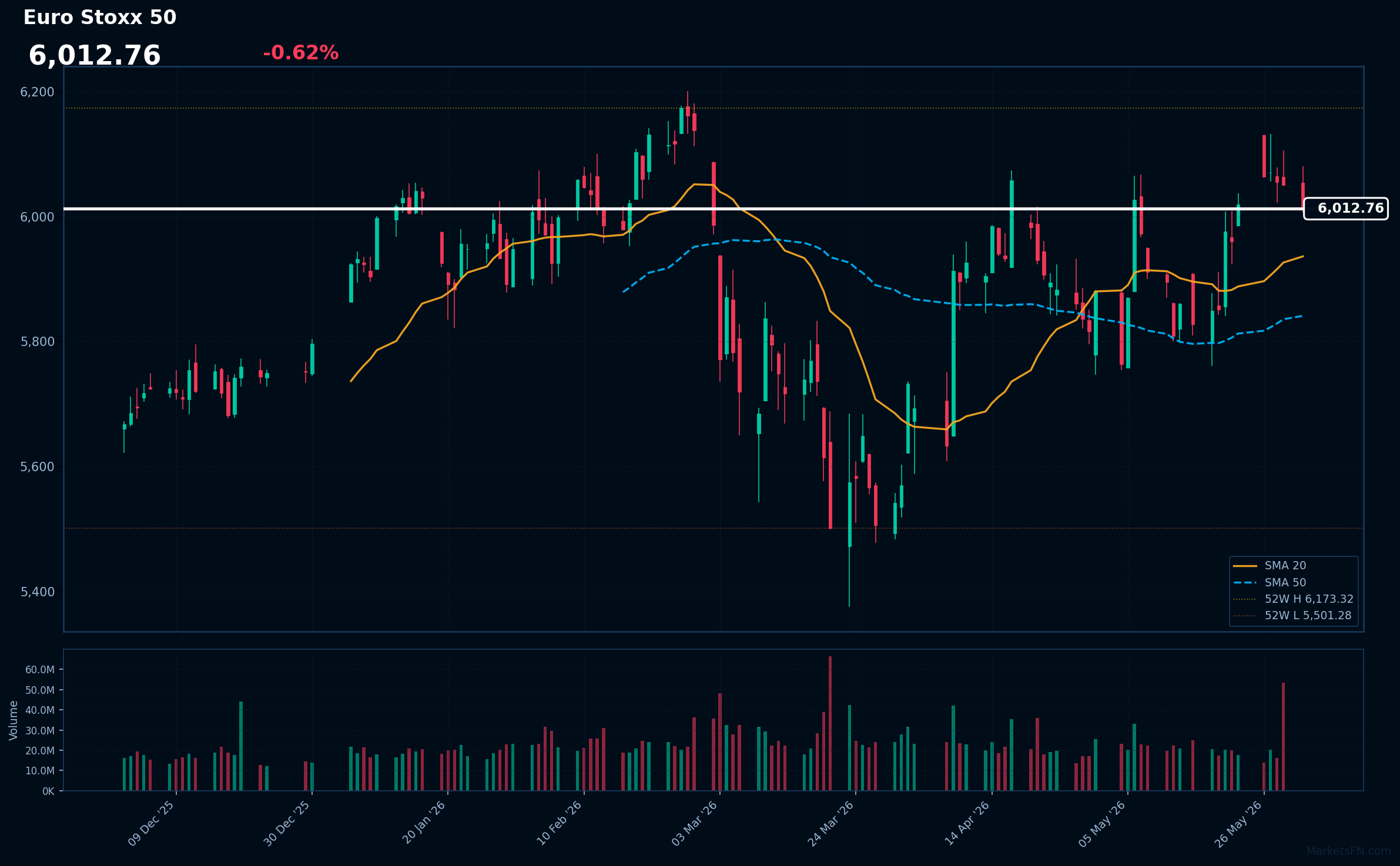The image size is (1400, 866).
Task: Click the 05 May '26 date label
Action: pos(1102,824)
